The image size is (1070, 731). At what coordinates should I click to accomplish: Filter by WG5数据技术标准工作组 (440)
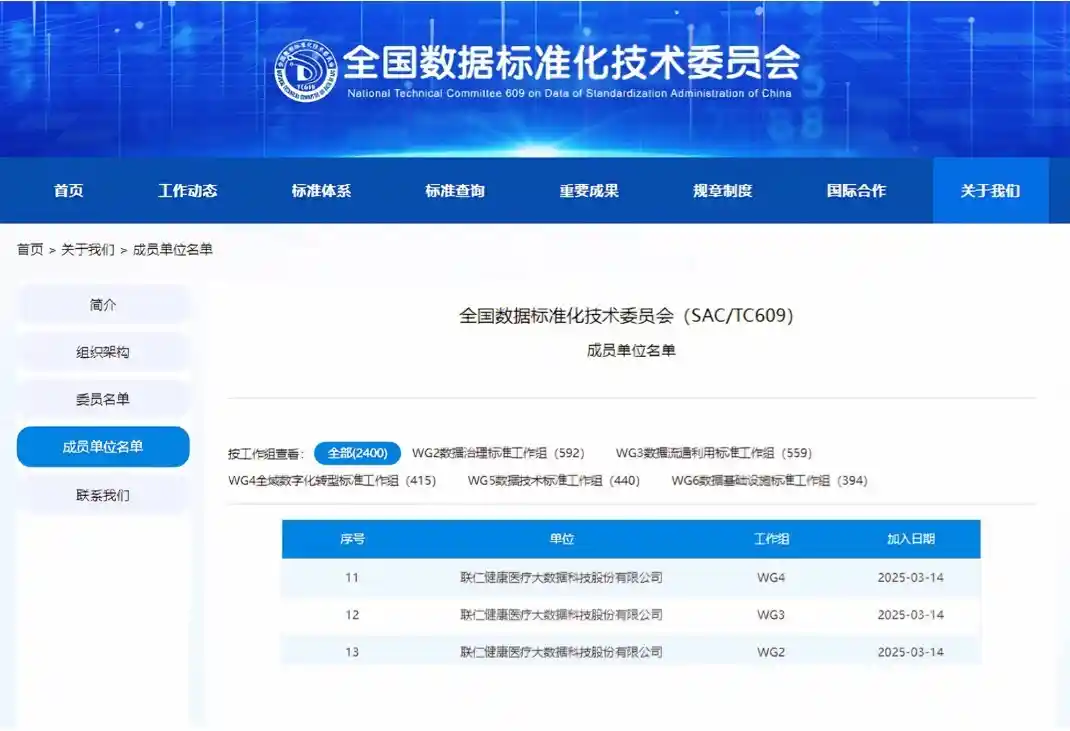[x=553, y=481]
